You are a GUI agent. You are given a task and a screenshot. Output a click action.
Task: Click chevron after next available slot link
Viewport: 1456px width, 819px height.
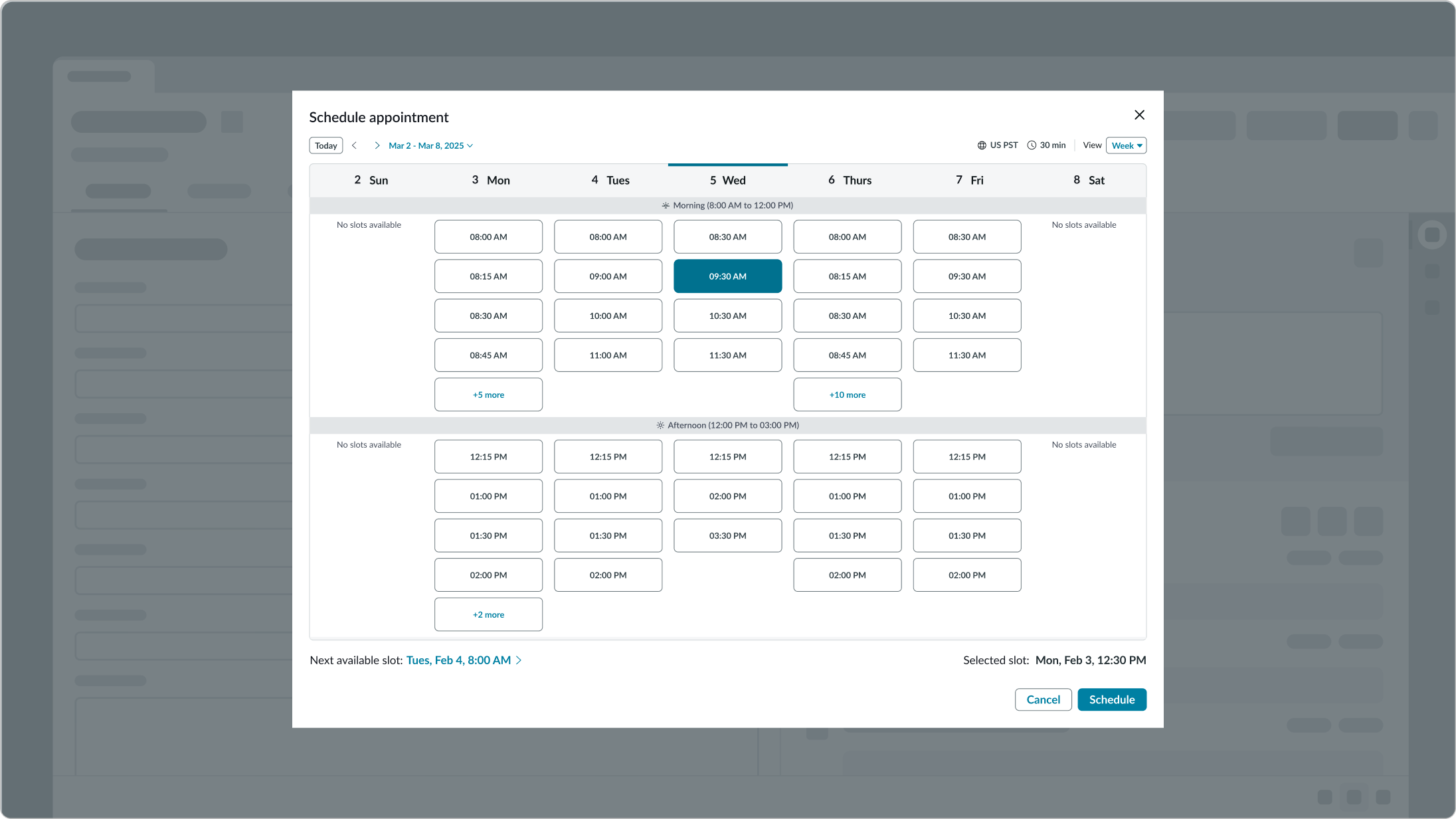coord(519,660)
